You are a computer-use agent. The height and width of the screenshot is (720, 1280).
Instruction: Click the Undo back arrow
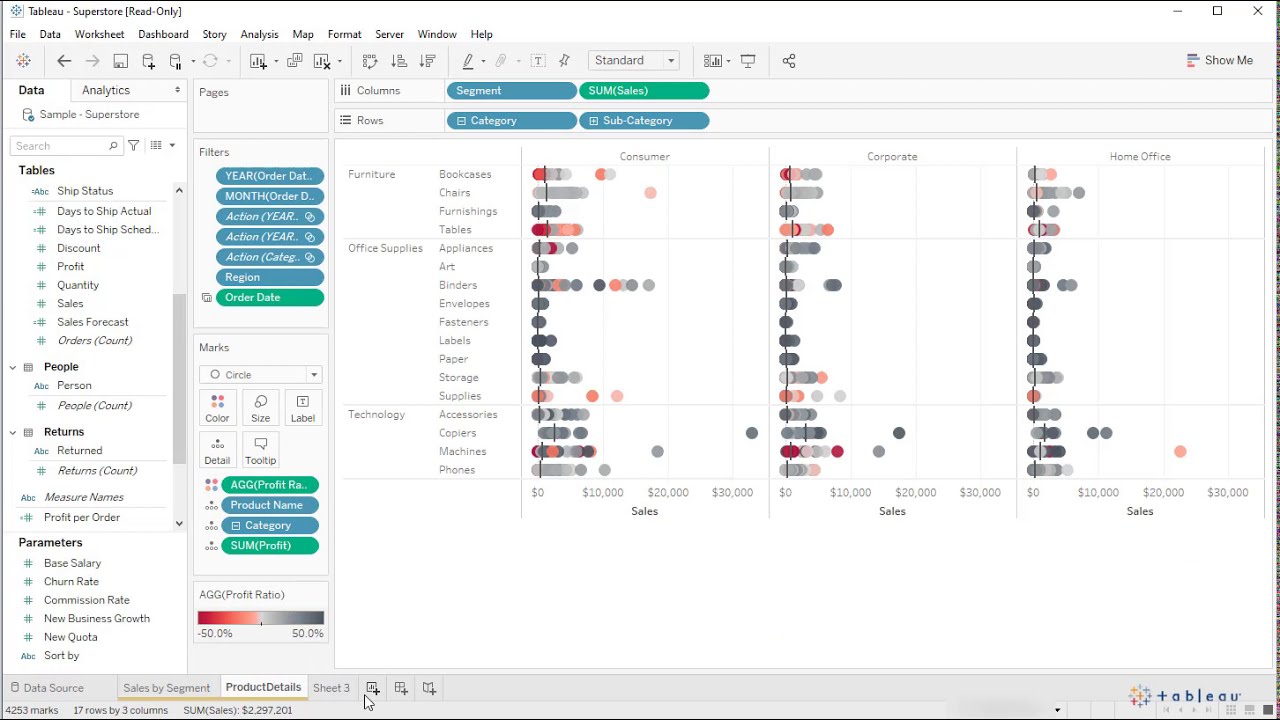(64, 61)
